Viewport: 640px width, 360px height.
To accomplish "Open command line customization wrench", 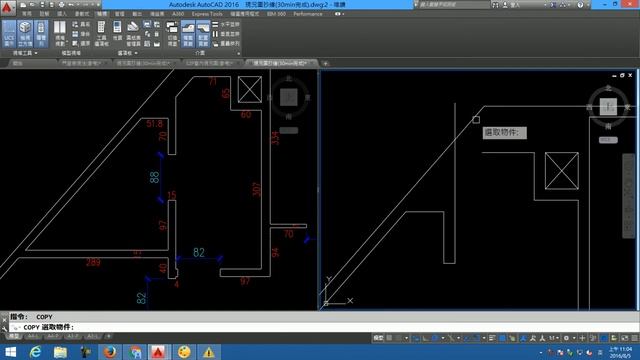I will (x=4, y=329).
